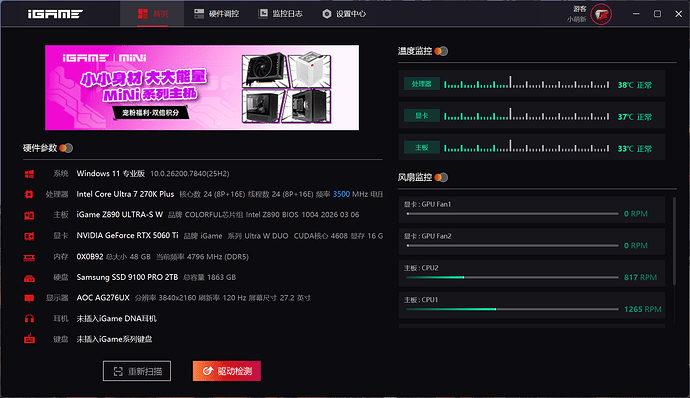Click the hard disk icon
The image size is (690, 398).
point(29,278)
